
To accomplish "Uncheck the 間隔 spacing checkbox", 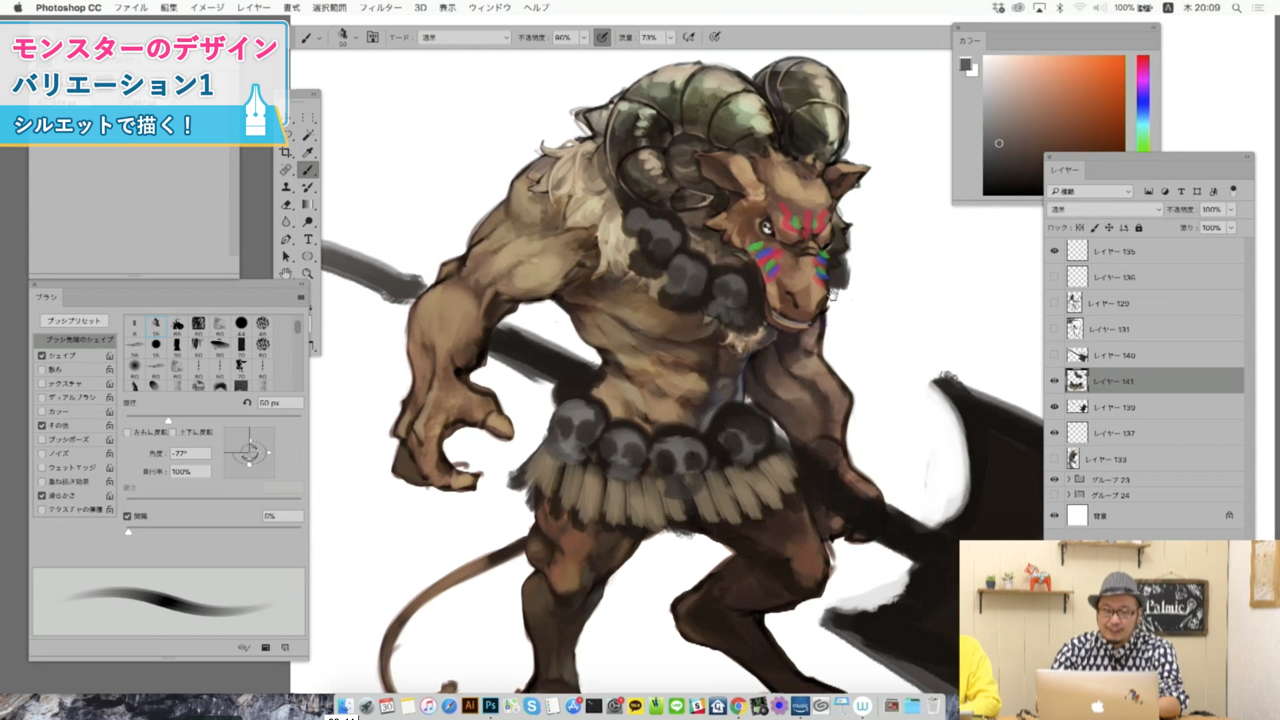I will [128, 516].
